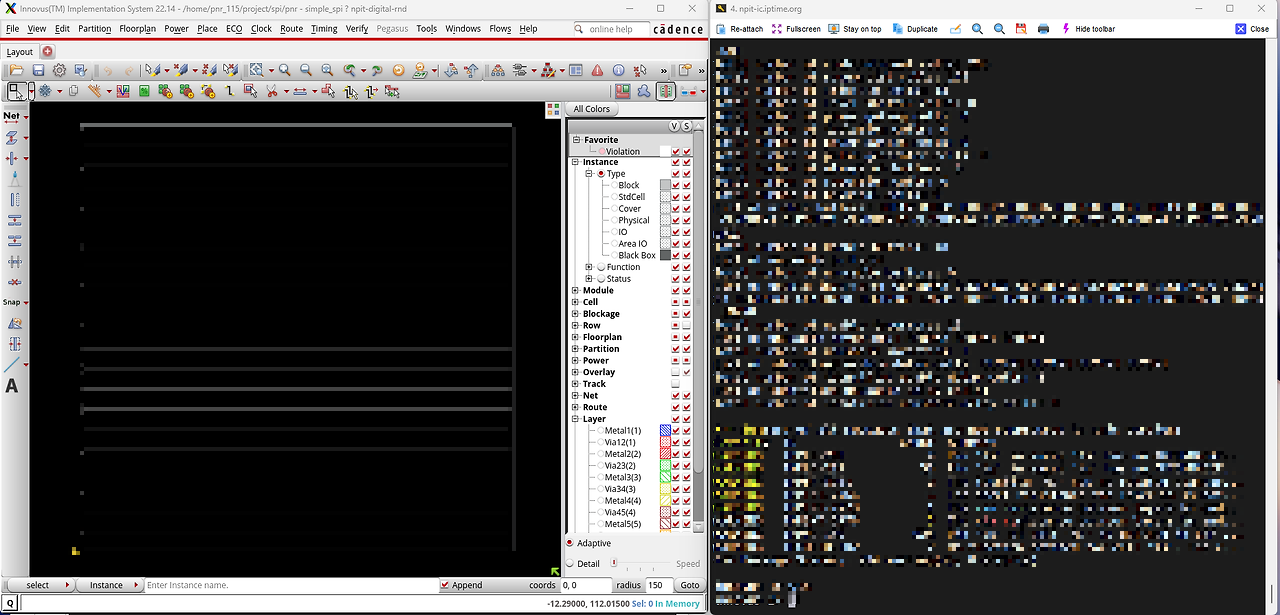This screenshot has height=615, width=1280.
Task: Click Re-attach in terminal toolbar
Action: (x=739, y=29)
